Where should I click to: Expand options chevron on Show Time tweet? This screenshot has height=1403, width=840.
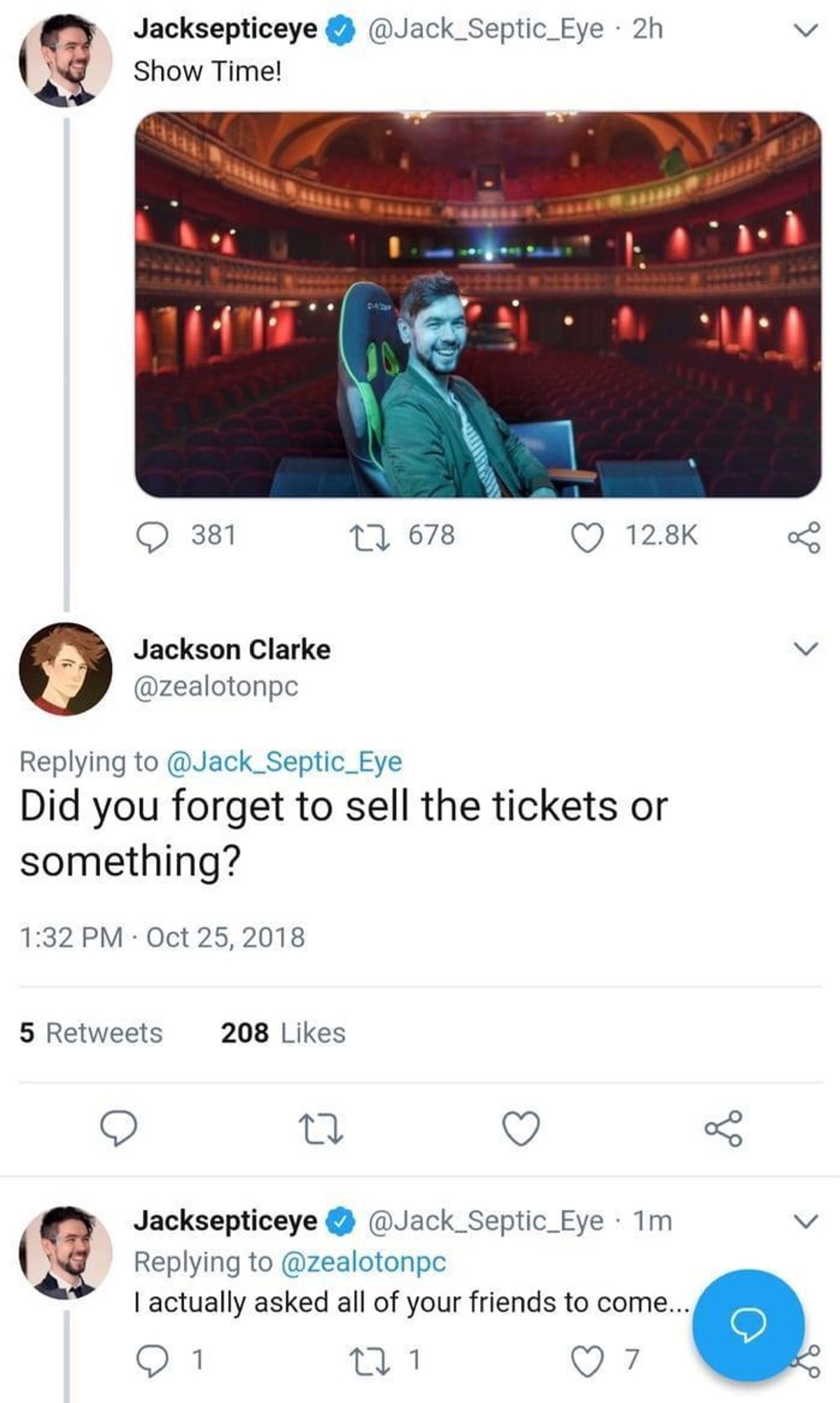pyautogui.click(x=806, y=31)
